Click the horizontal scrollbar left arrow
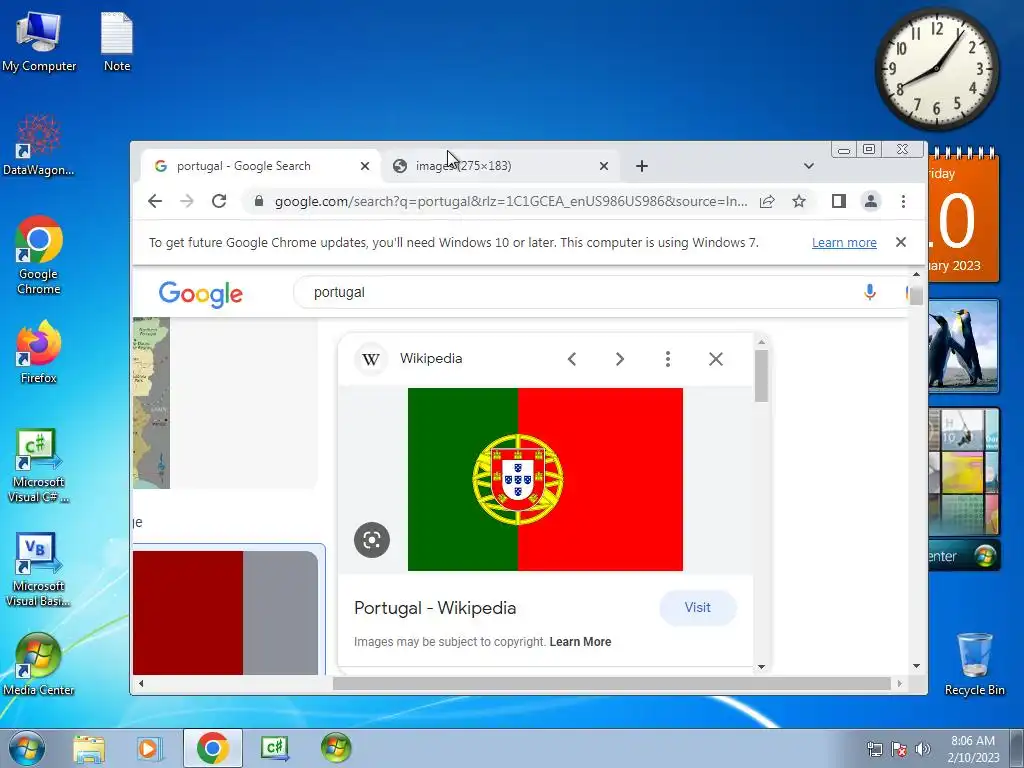Screen dimensions: 1024x768 (x=141, y=683)
